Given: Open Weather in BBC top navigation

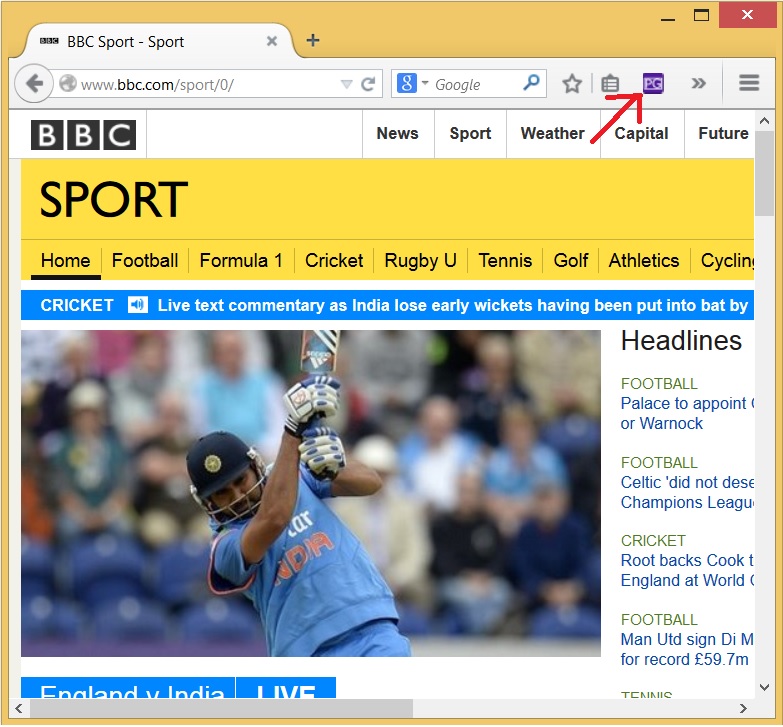Looking at the screenshot, I should point(552,133).
